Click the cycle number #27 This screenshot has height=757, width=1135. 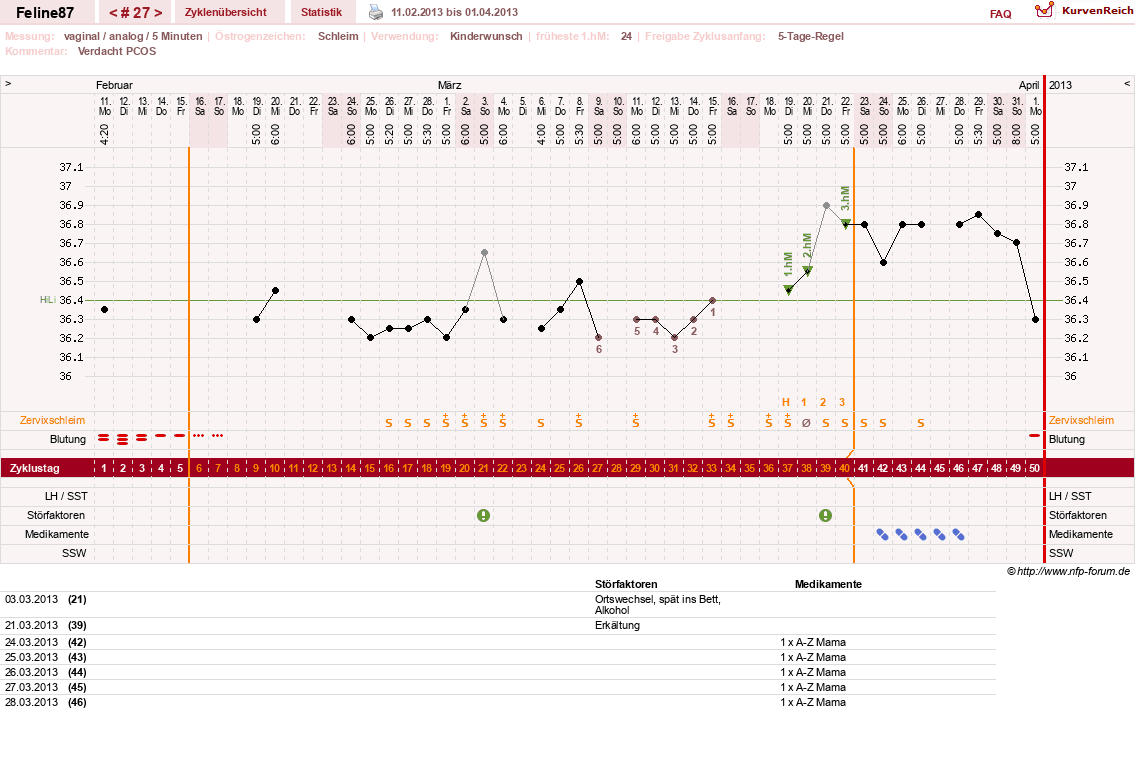point(135,12)
